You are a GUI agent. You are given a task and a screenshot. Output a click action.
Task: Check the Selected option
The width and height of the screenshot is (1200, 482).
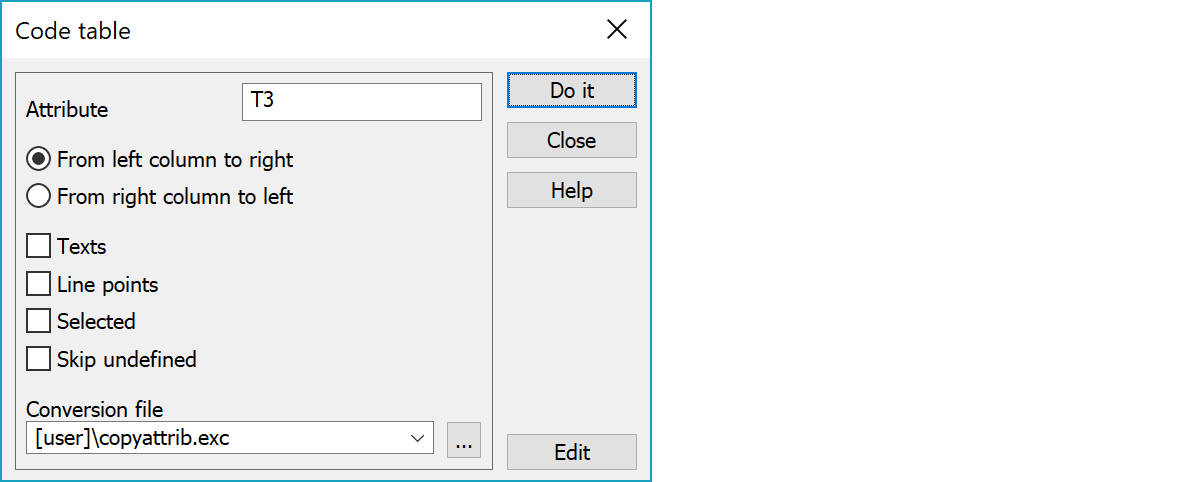tap(39, 321)
